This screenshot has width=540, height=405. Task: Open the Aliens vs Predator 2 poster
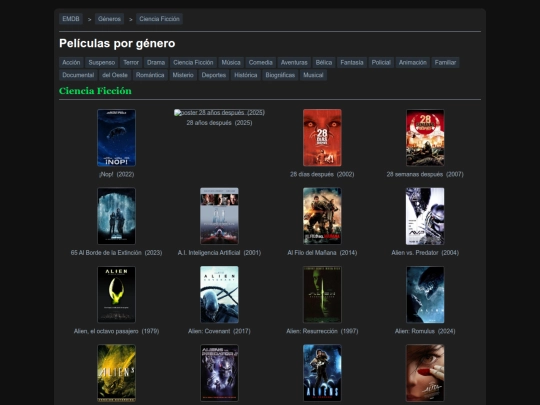click(219, 373)
